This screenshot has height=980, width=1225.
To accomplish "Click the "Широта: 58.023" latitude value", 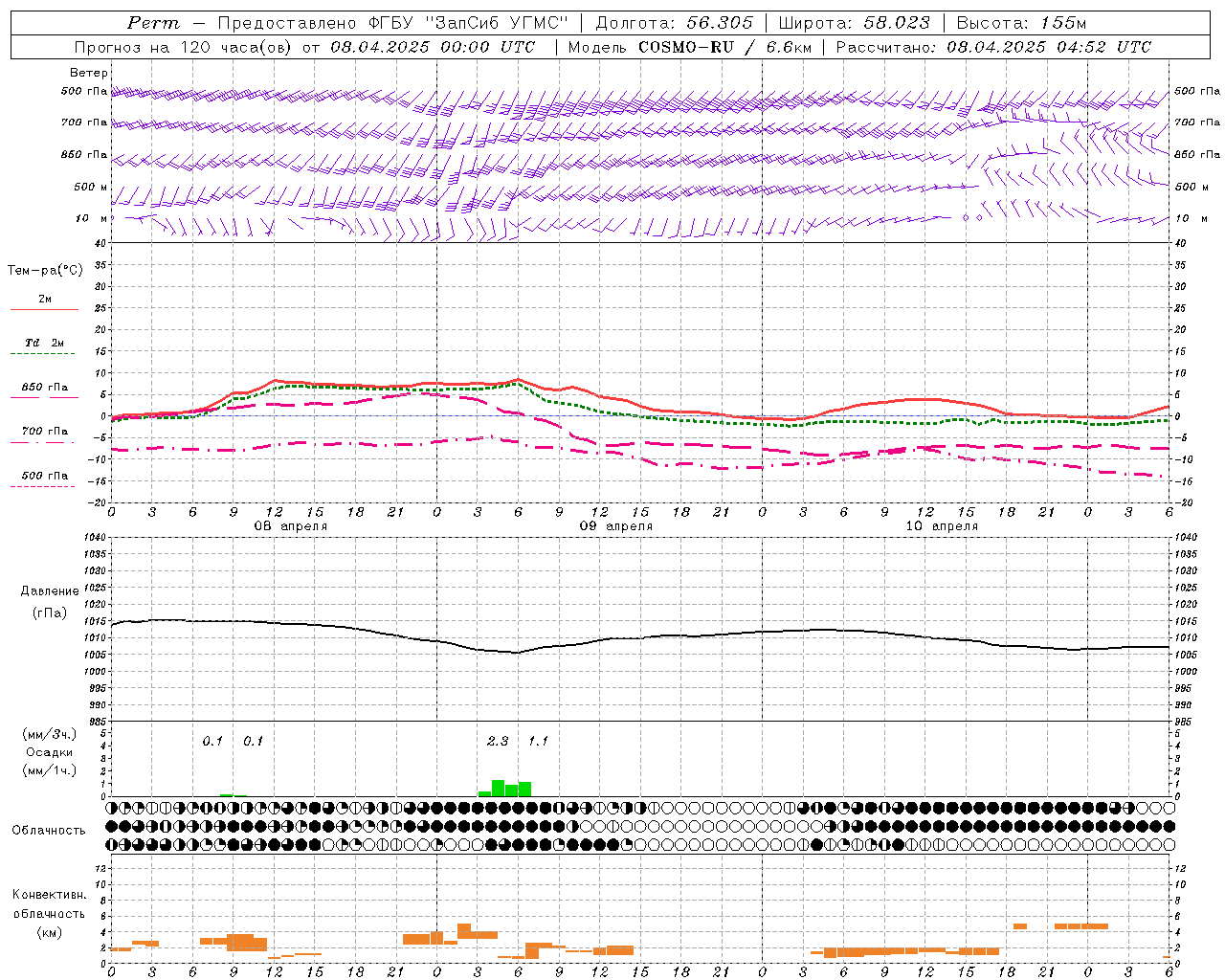I will click(854, 23).
